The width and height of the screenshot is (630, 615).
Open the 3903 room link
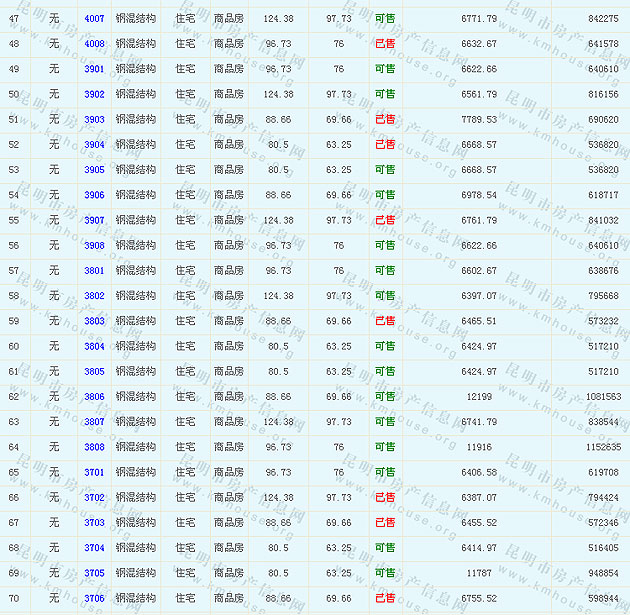94,120
